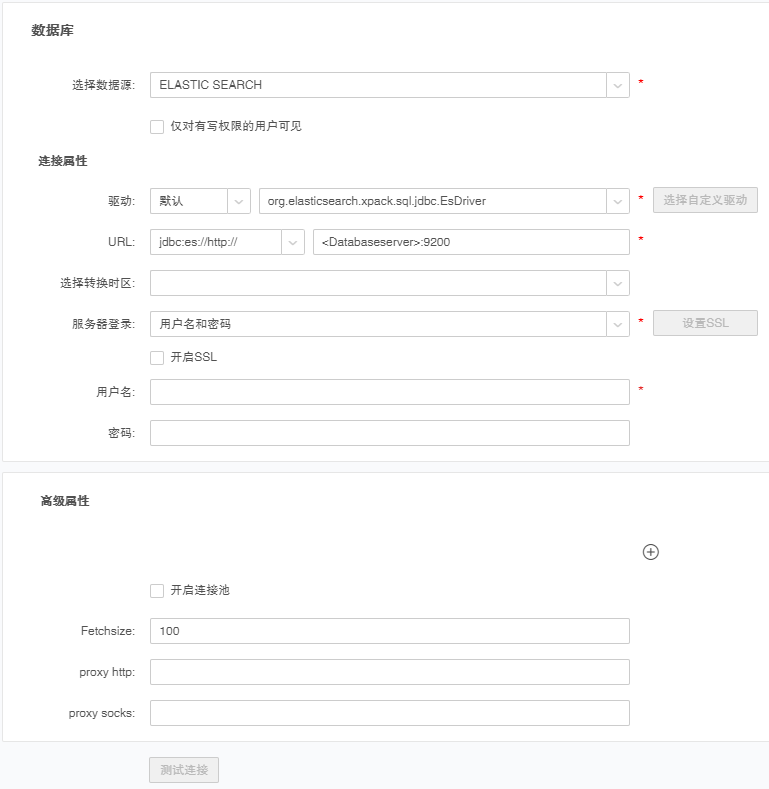
Task: Click the 连接属性 section heading
Action: [63, 161]
